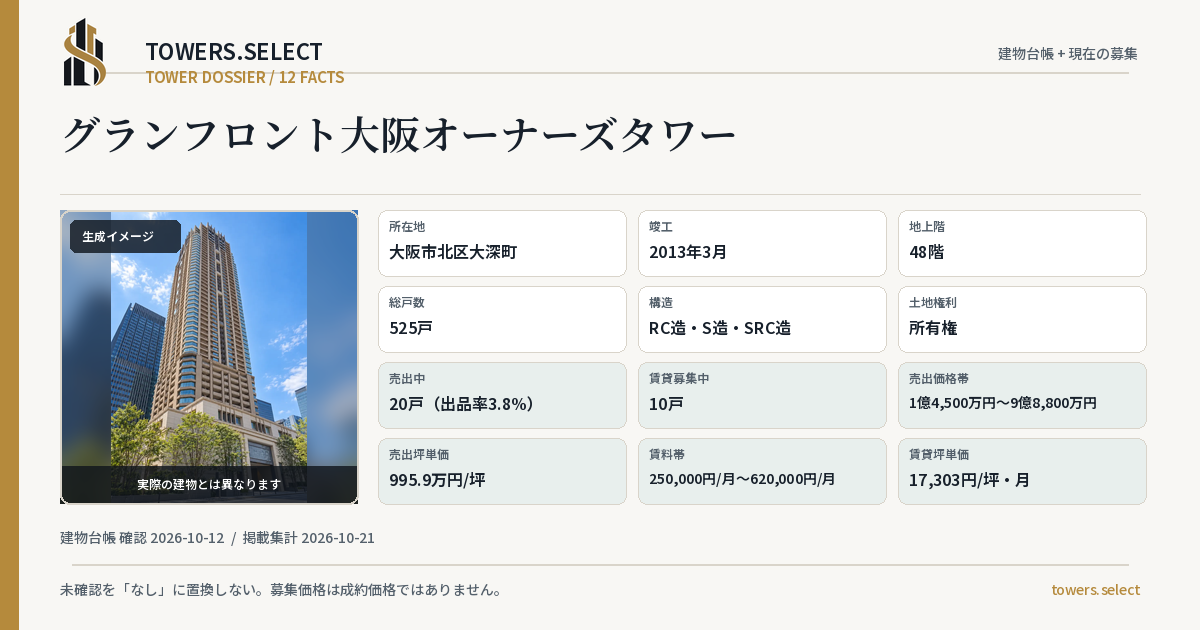The width and height of the screenshot is (1200, 630).
Task: Select the 竣工 2013年3月 card
Action: coord(762,243)
